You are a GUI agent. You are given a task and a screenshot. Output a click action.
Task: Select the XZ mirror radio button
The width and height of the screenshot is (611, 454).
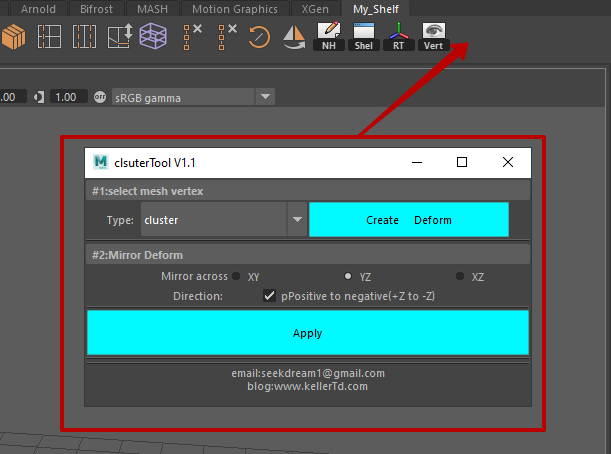tap(460, 276)
